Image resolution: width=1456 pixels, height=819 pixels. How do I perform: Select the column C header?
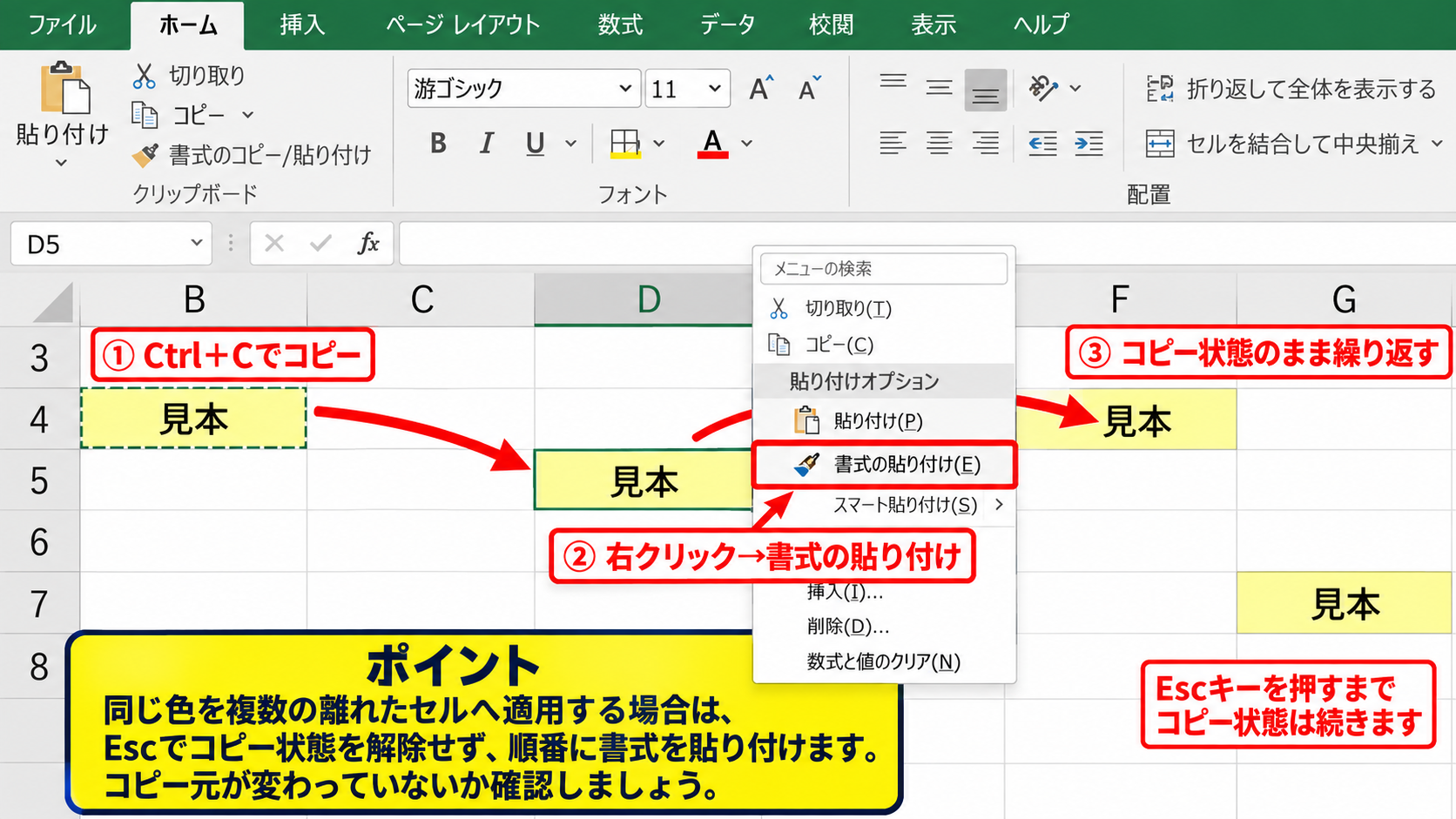pos(421,299)
